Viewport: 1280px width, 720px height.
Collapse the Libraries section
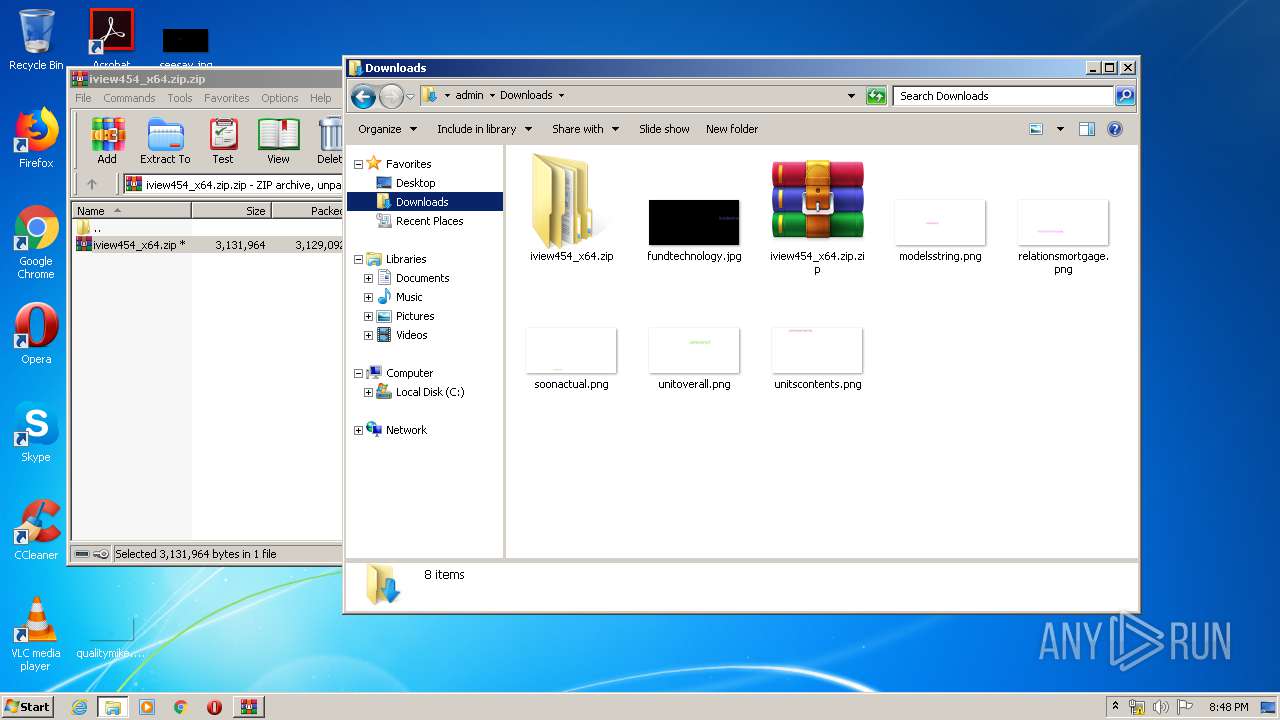[x=358, y=259]
